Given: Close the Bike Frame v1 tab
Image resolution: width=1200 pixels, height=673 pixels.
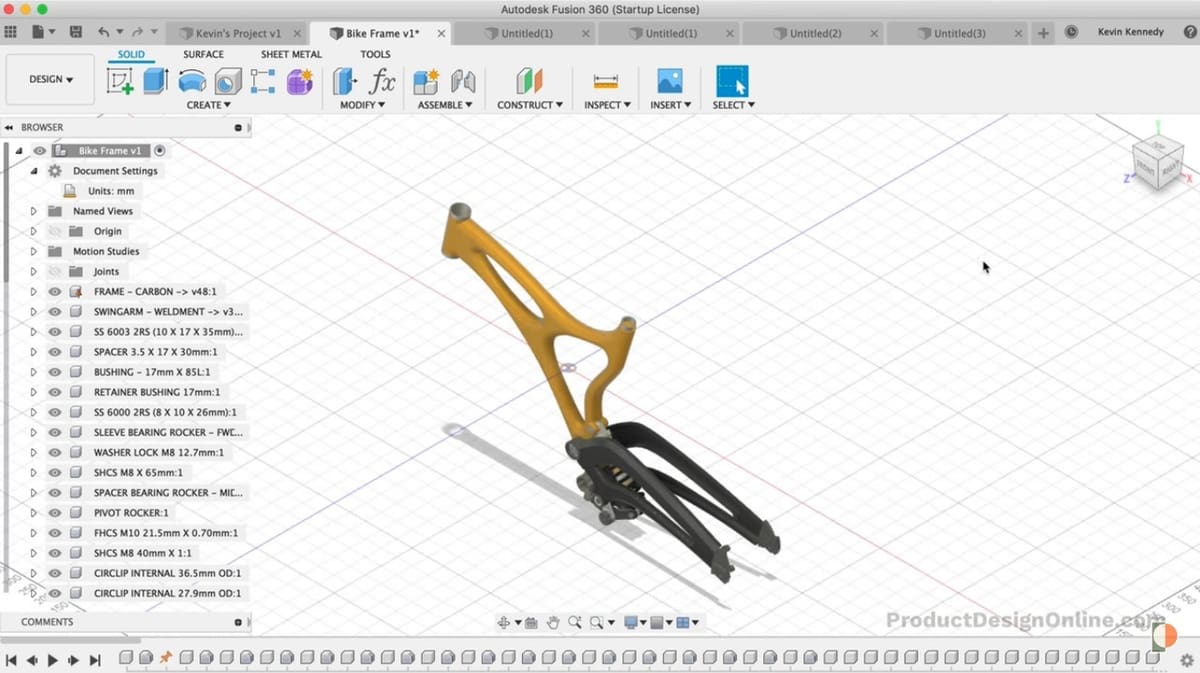Looking at the screenshot, I should coord(440,33).
